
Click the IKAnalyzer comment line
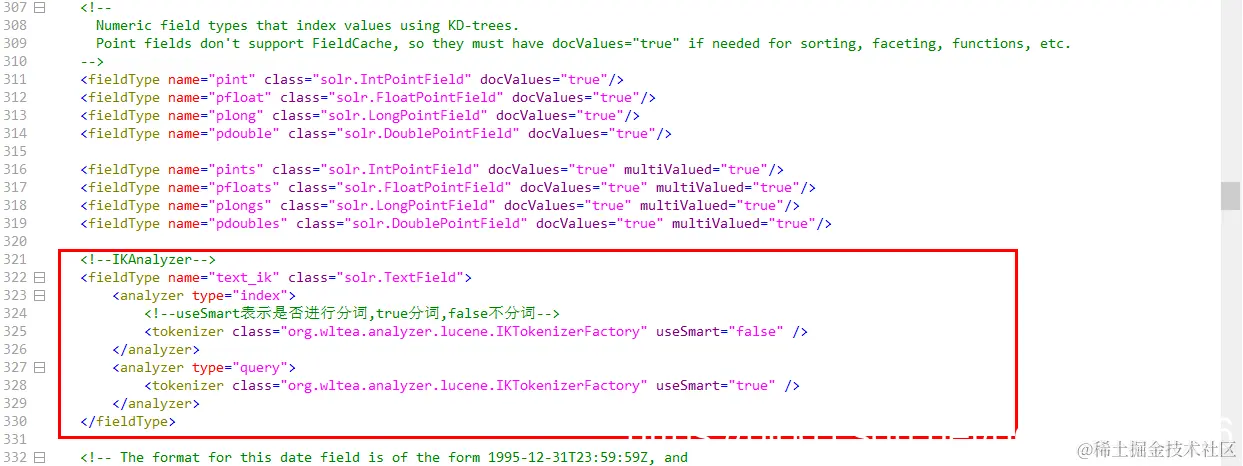click(148, 259)
